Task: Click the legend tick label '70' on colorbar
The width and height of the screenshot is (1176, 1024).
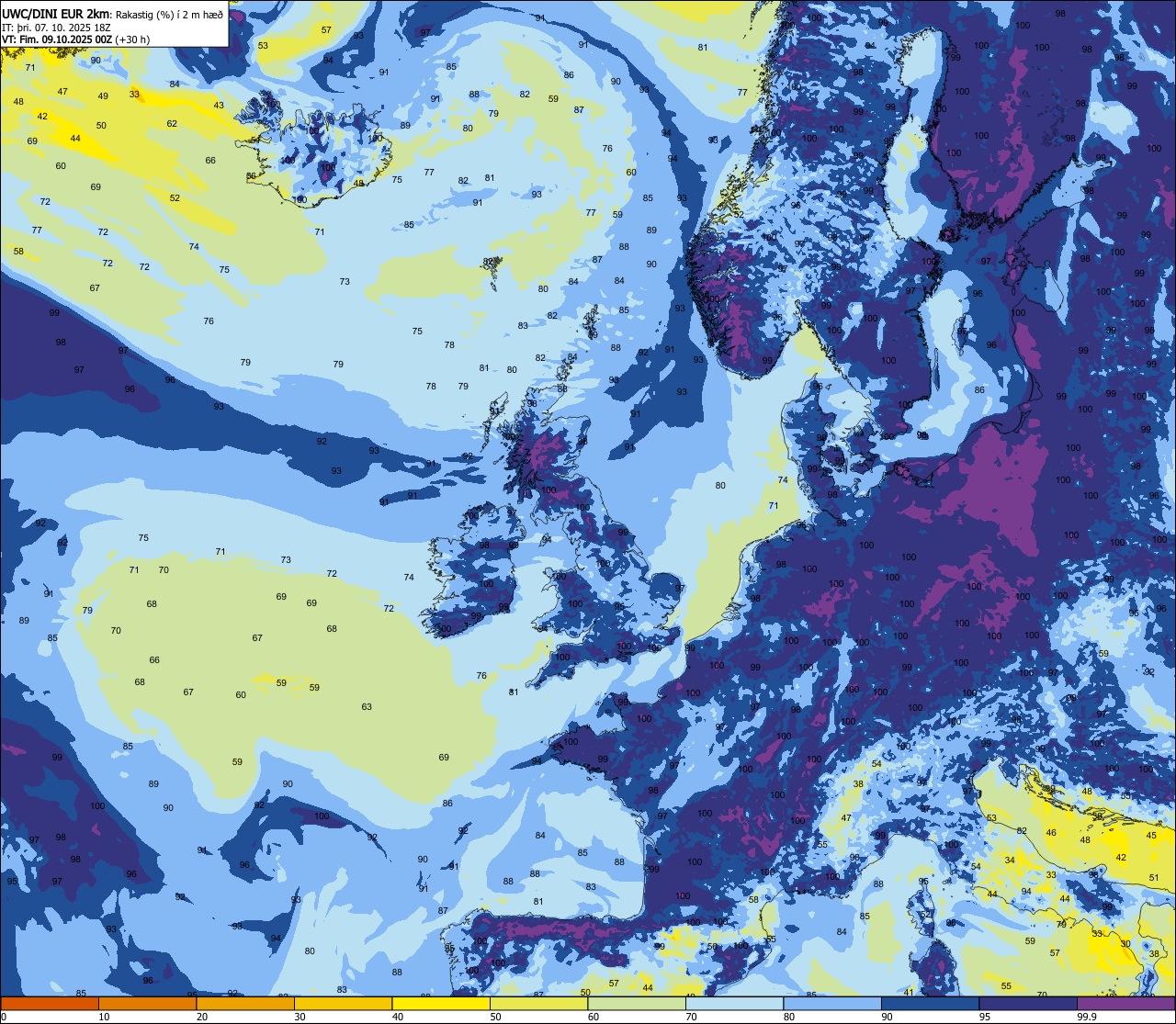Action: click(x=691, y=1017)
